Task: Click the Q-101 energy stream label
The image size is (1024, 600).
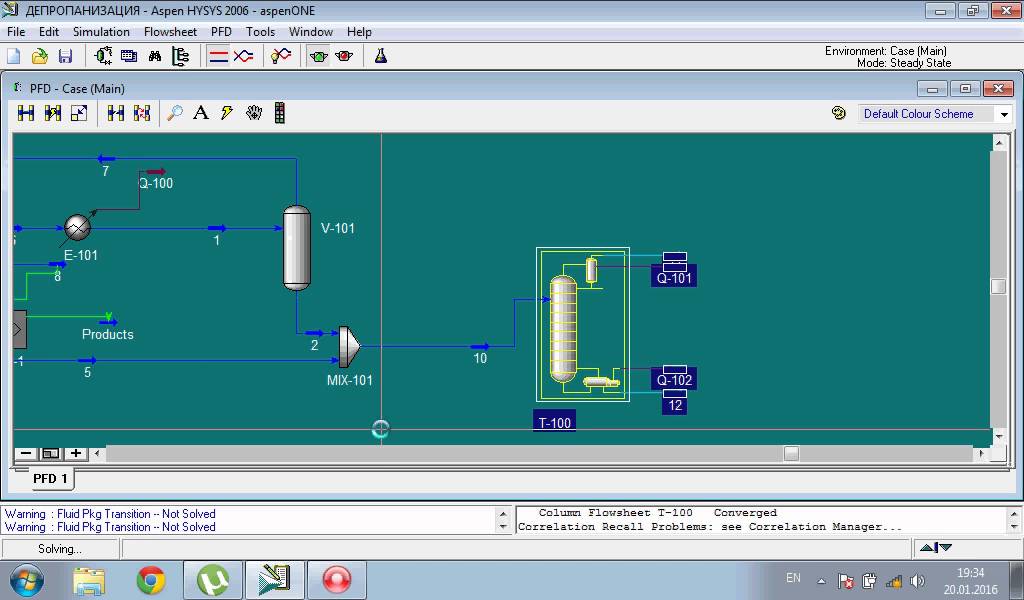Action: pos(674,277)
